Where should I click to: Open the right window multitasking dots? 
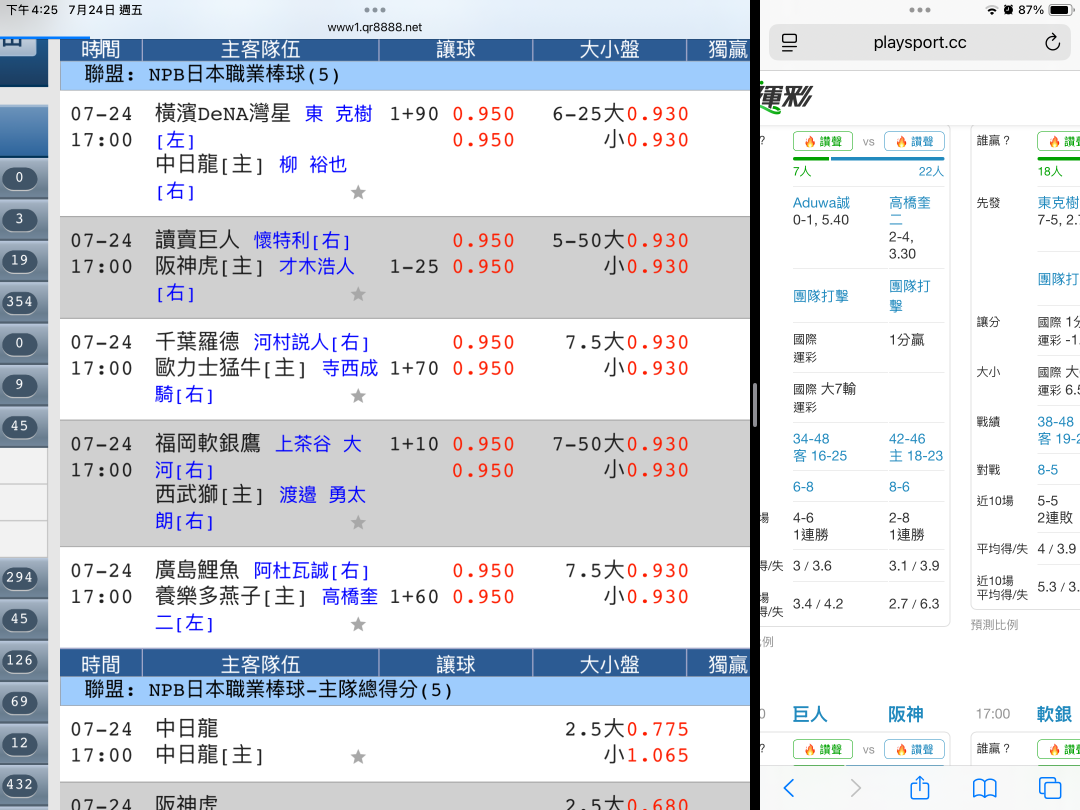coord(920,10)
